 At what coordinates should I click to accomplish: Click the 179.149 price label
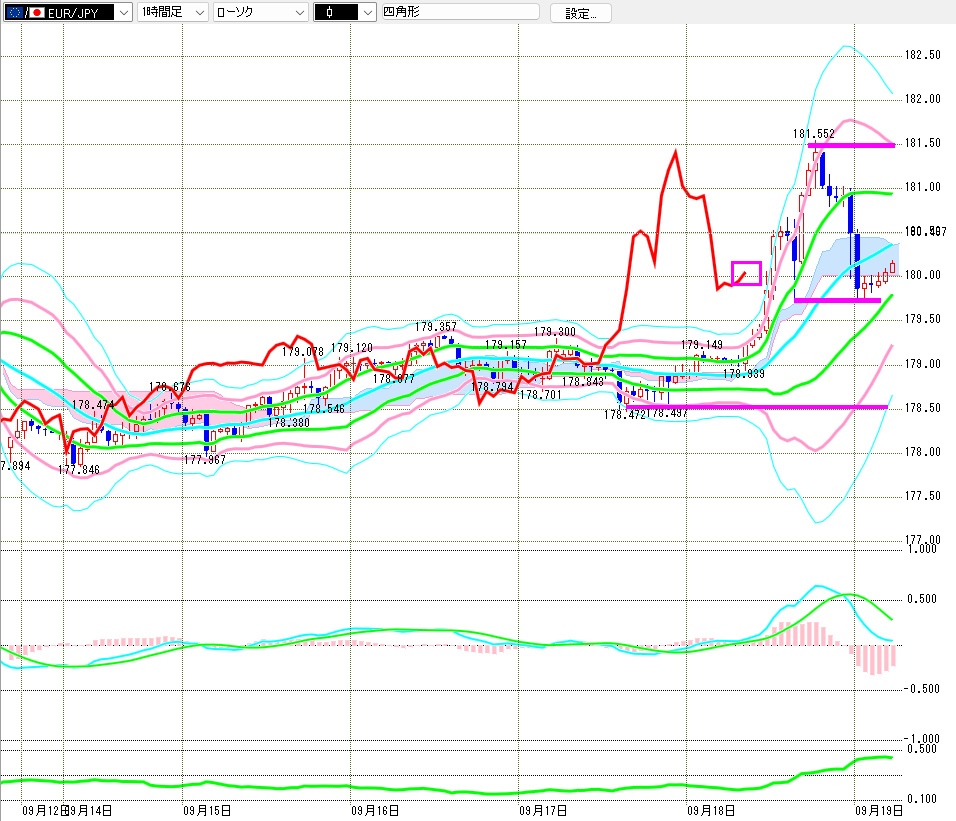701,344
